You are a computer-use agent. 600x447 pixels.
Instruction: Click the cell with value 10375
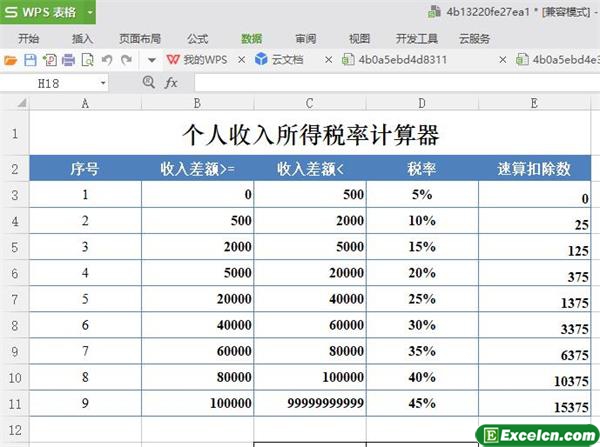(x=534, y=377)
